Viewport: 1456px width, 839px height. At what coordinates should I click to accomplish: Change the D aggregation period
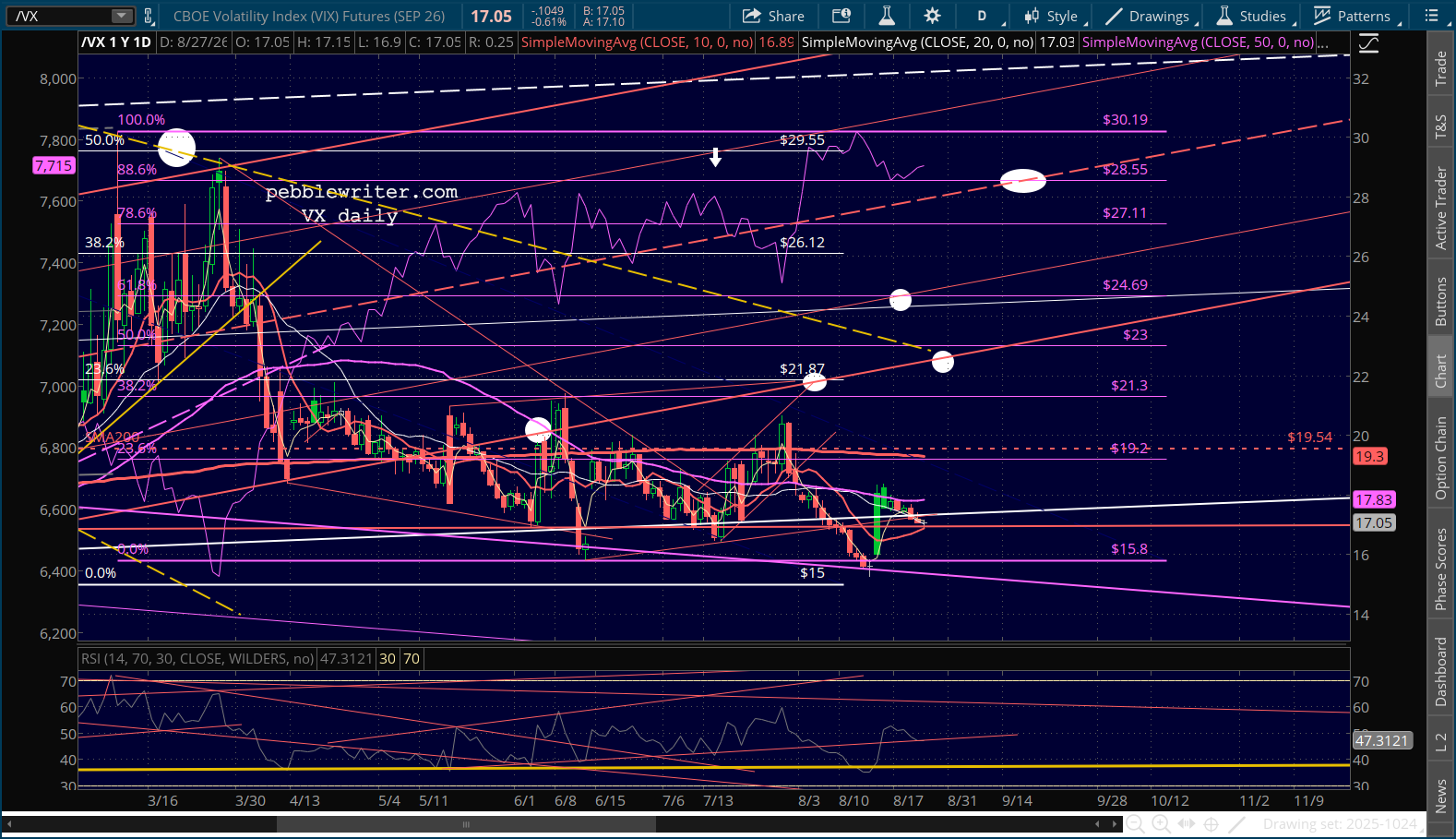tap(982, 16)
